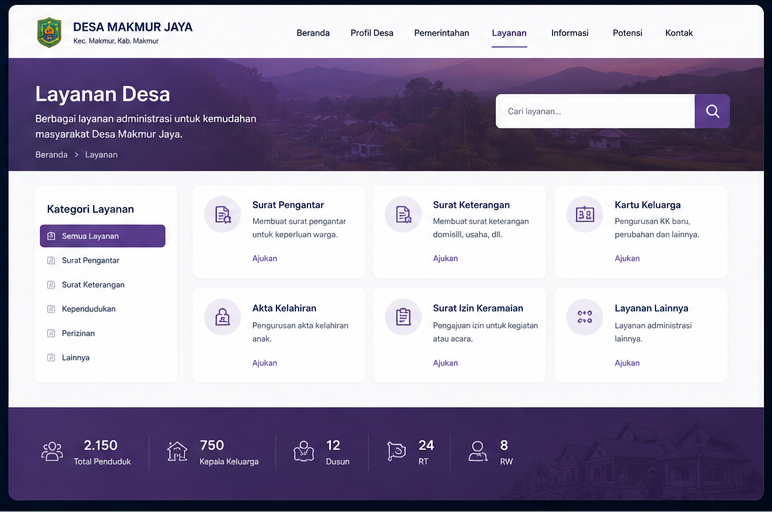772x512 pixels.
Task: Click Ajukan on the Kartu Keluarga card
Action: pyautogui.click(x=627, y=258)
